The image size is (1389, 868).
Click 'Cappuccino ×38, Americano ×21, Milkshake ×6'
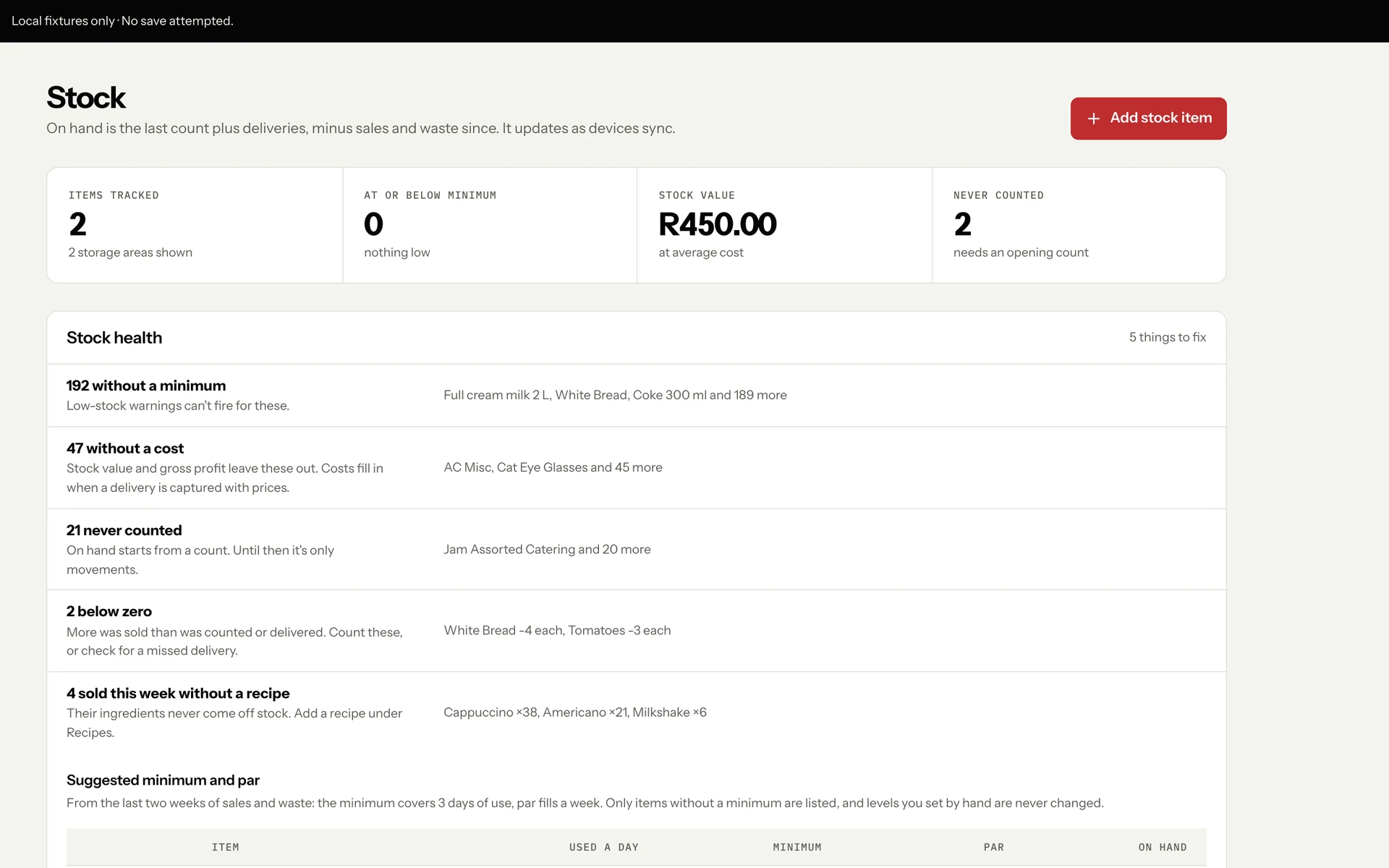tap(575, 712)
